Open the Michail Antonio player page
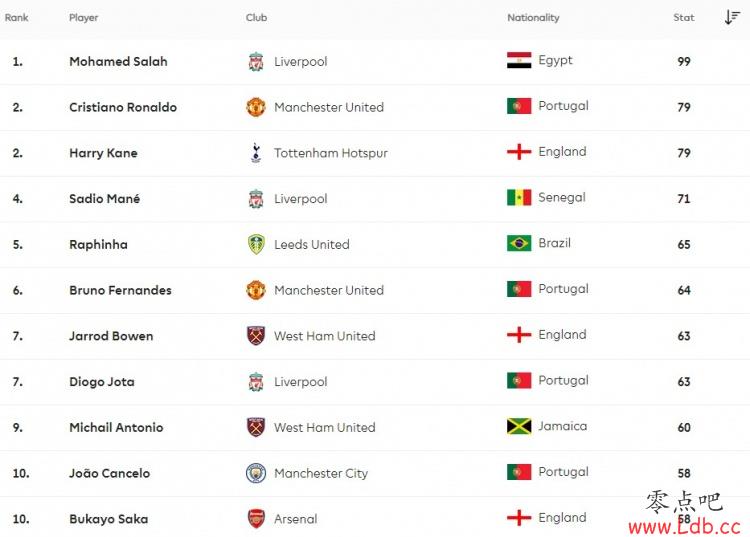Screen dimensions: 750x537 116,427
